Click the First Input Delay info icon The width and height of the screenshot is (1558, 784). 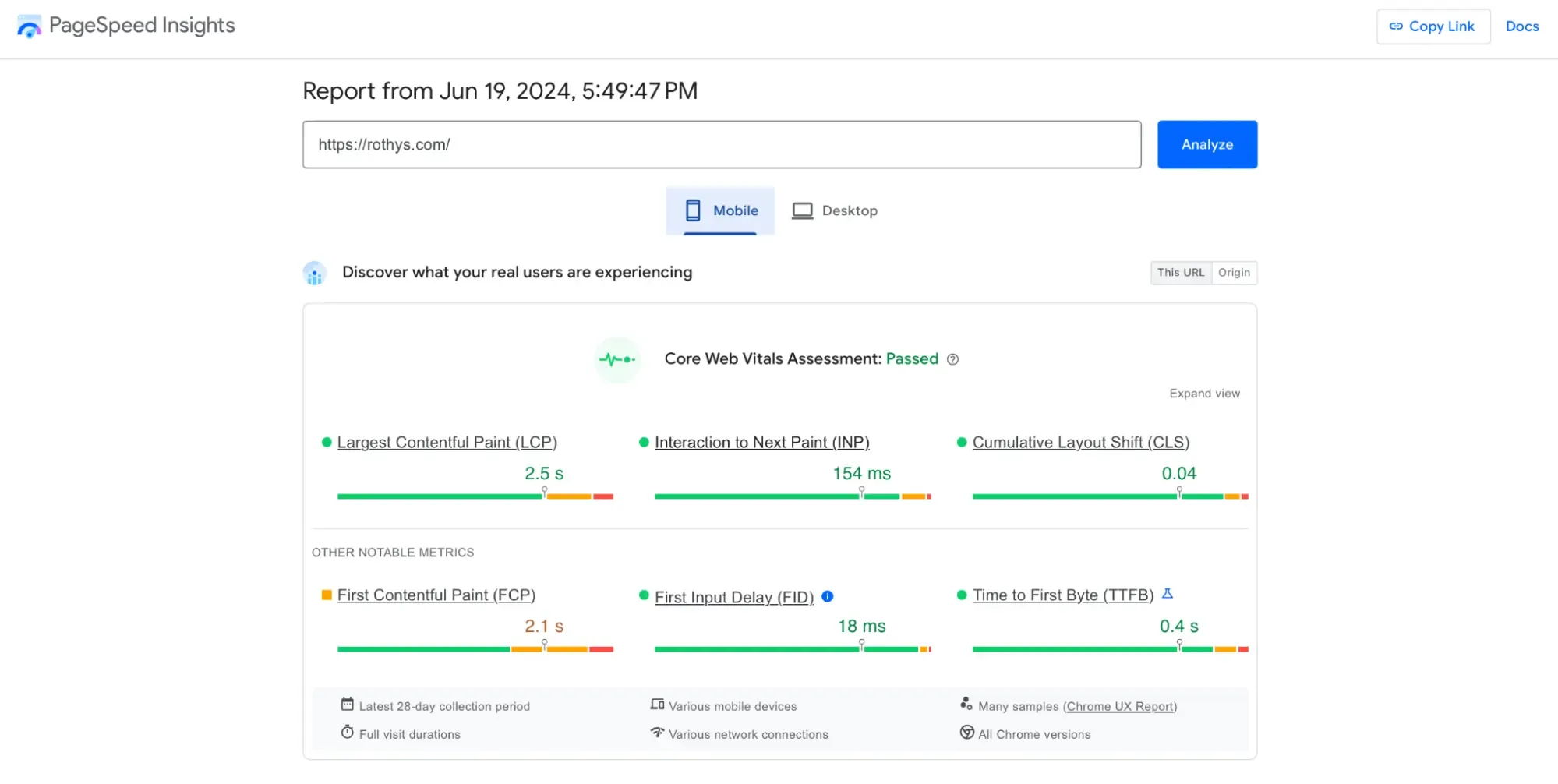tap(828, 596)
